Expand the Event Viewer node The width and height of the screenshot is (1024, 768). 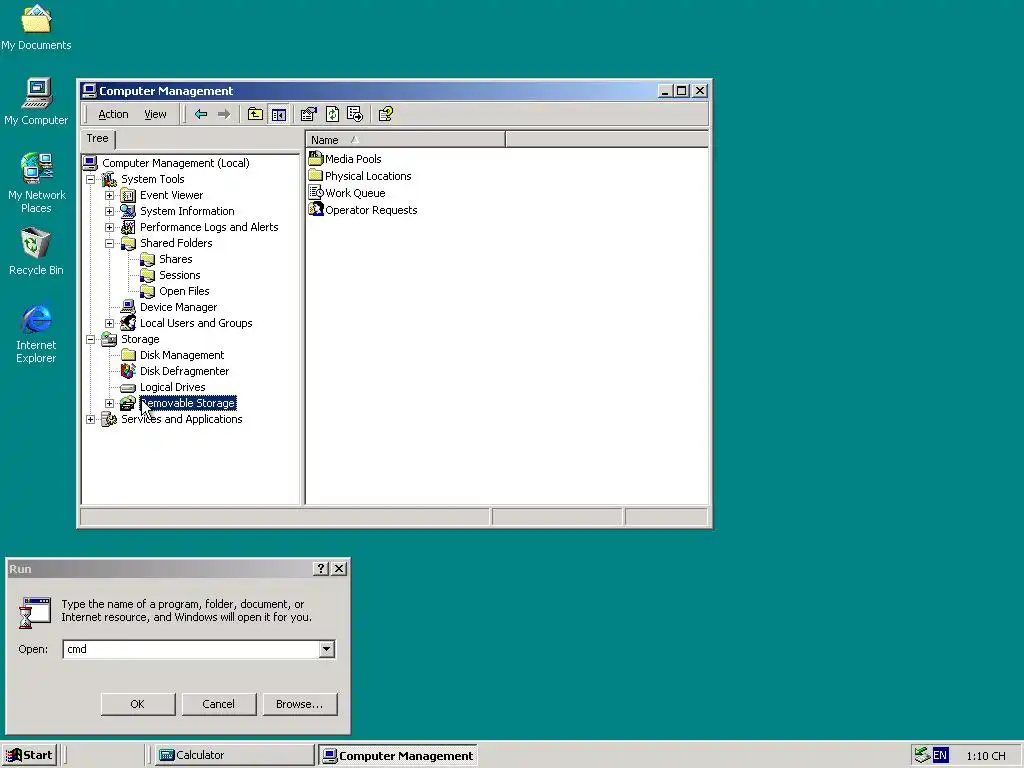click(110, 195)
